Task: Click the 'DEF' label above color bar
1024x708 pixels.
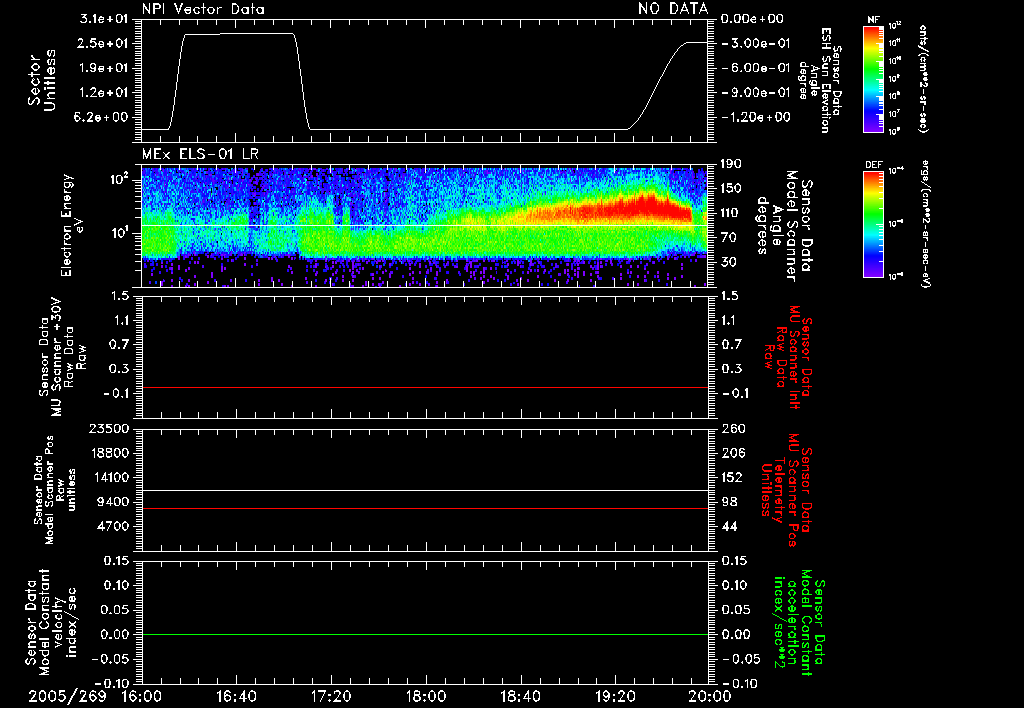Action: click(874, 165)
